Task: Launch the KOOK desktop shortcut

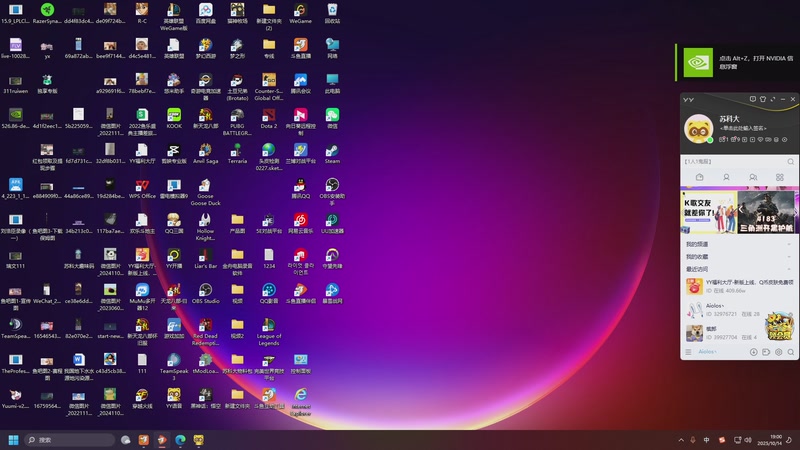Action: click(174, 118)
